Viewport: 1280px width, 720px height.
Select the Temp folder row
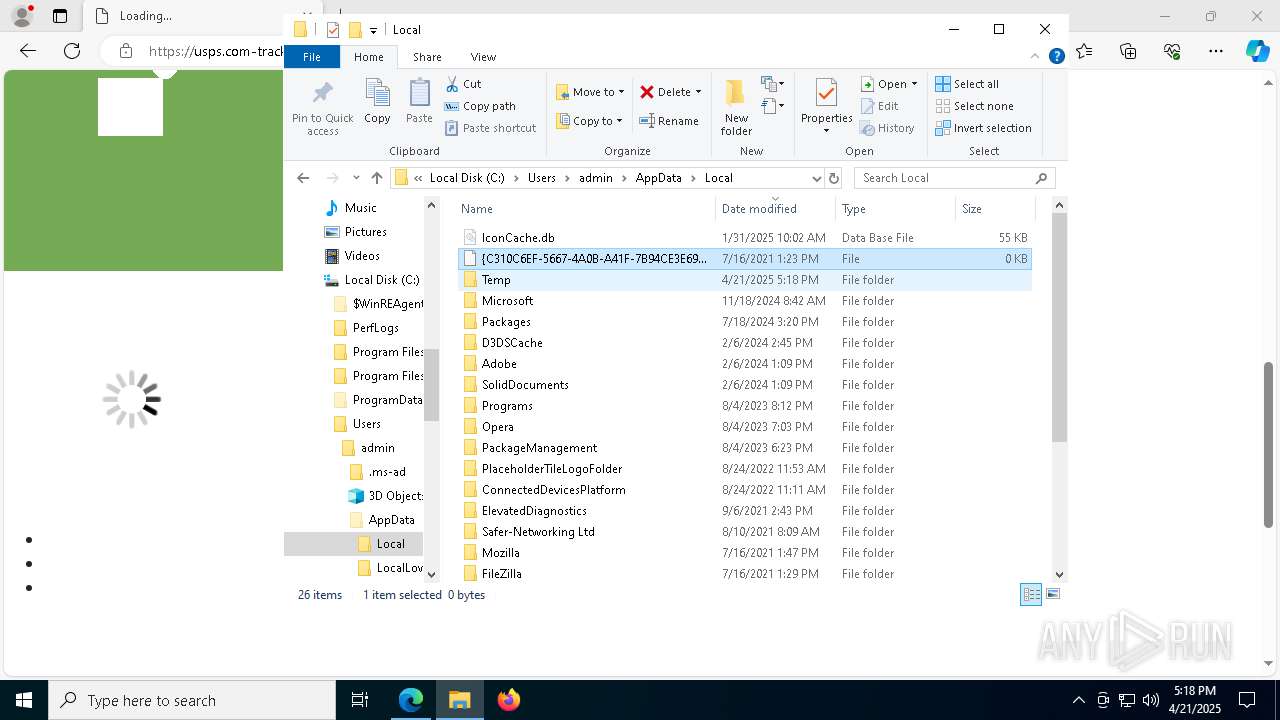pos(745,280)
